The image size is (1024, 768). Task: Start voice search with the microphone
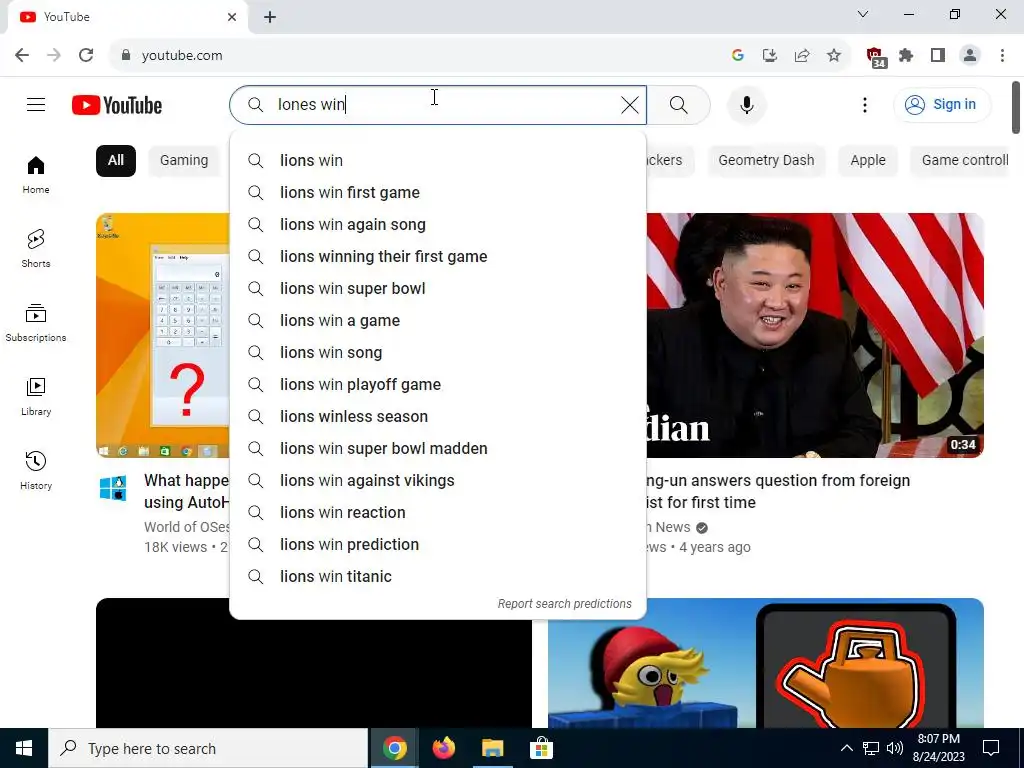click(746, 104)
